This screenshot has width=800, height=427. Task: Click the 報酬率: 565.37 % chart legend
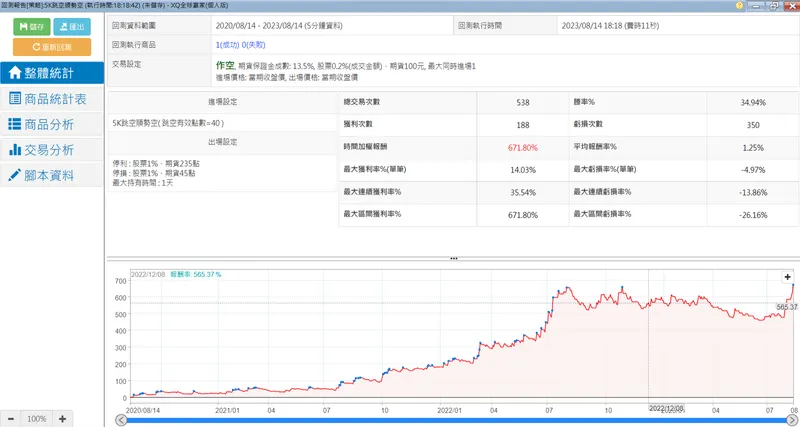196,274
